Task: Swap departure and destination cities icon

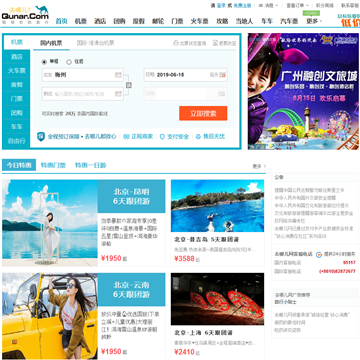Action: tap(129, 85)
